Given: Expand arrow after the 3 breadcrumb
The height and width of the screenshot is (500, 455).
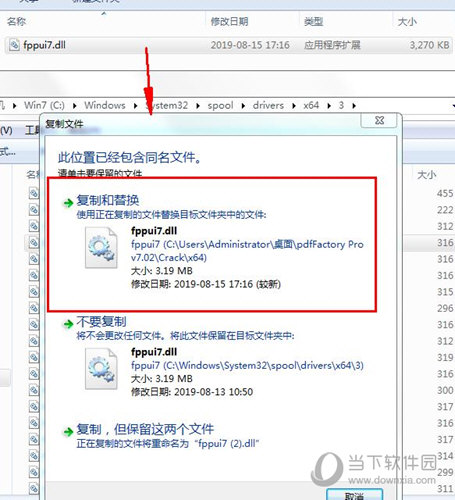Looking at the screenshot, I should [354, 106].
